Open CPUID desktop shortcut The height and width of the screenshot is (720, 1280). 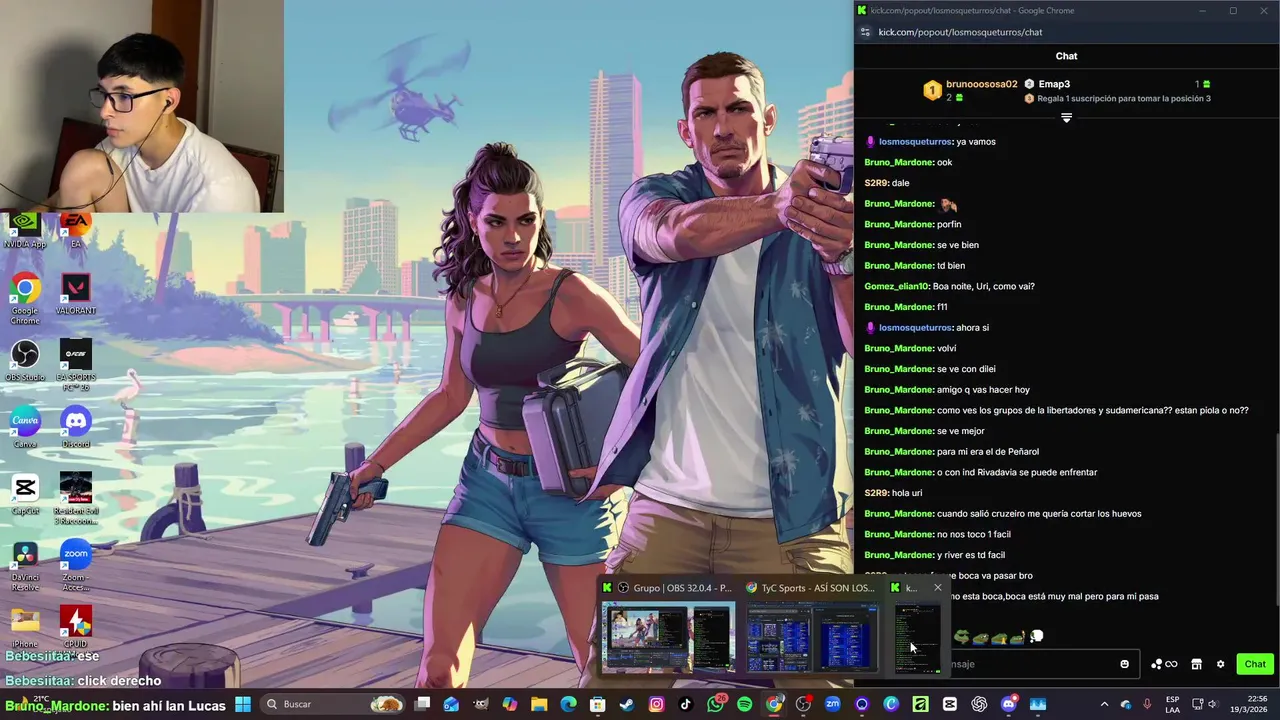coord(76,628)
